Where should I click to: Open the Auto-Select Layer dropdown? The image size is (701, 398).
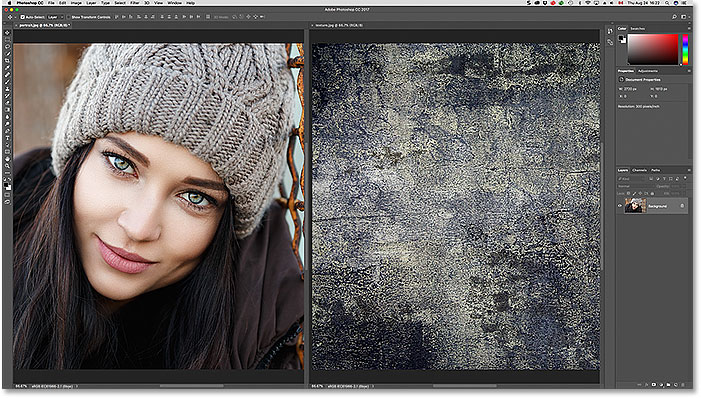pos(55,17)
